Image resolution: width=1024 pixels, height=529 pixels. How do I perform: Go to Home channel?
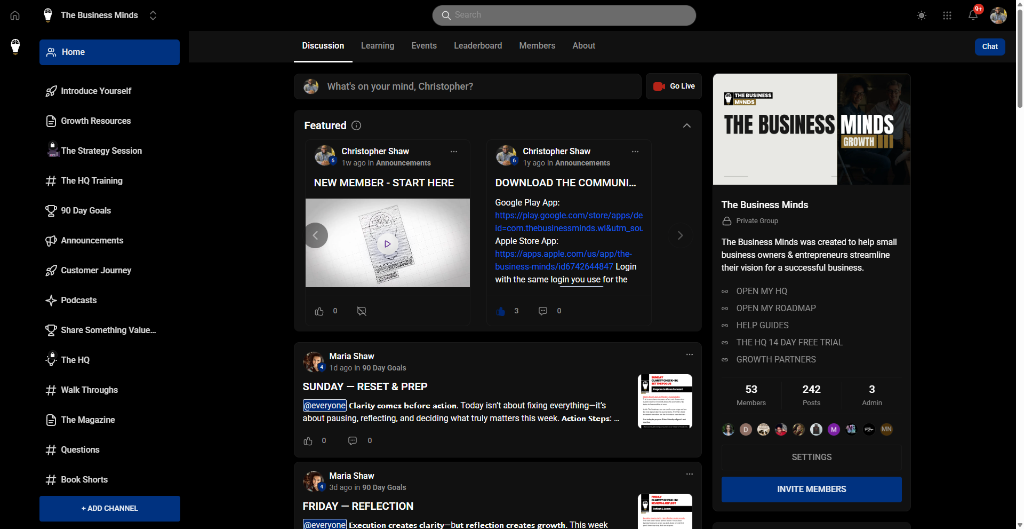coord(109,52)
